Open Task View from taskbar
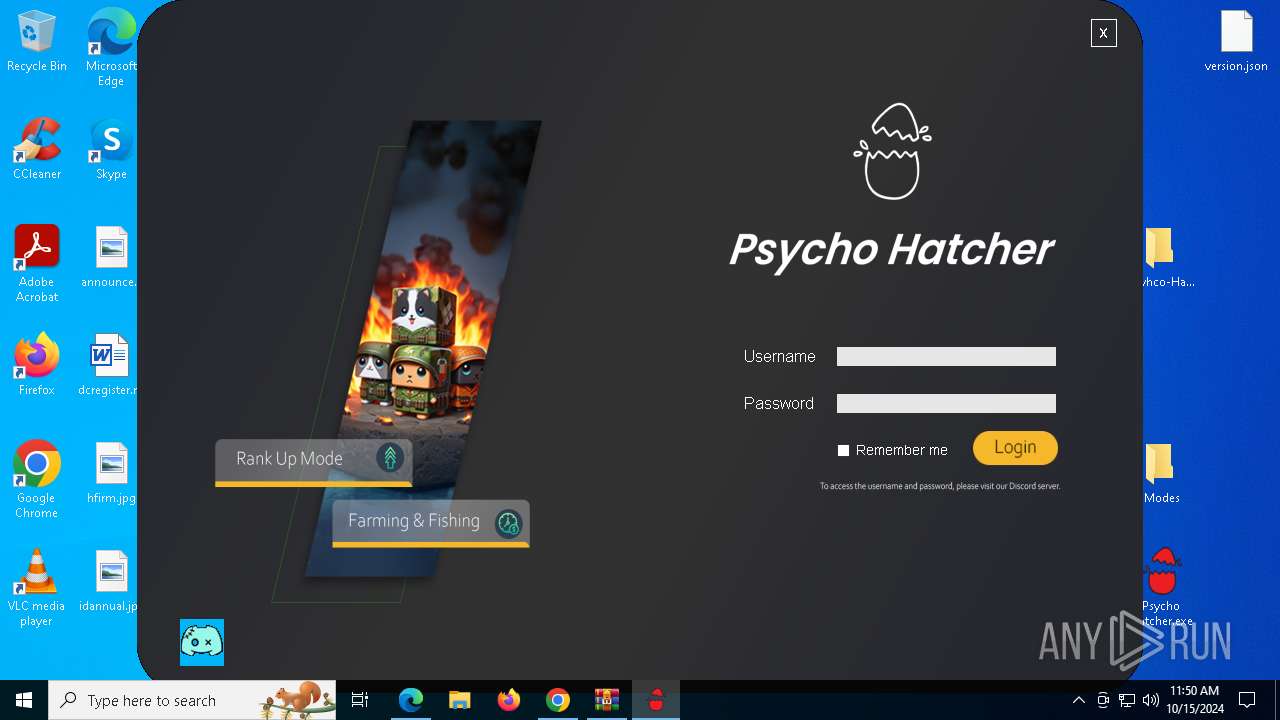The height and width of the screenshot is (720, 1280). click(x=360, y=700)
